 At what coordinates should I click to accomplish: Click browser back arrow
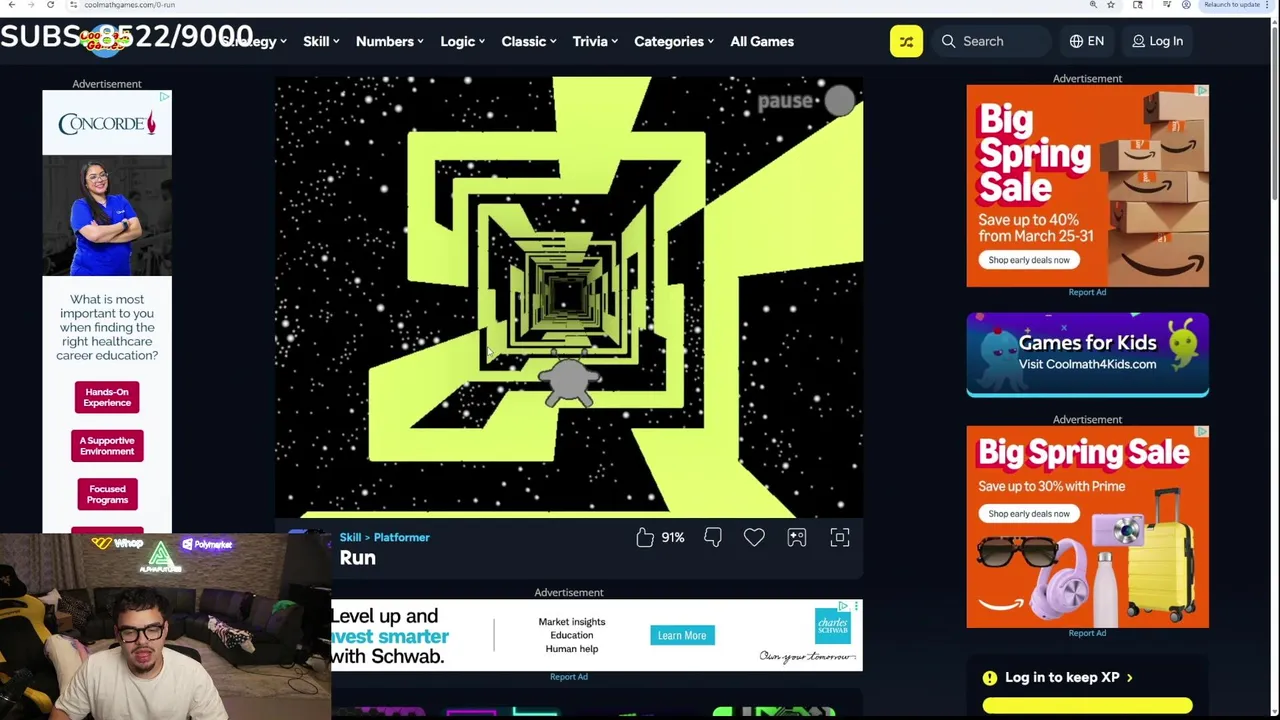11,5
